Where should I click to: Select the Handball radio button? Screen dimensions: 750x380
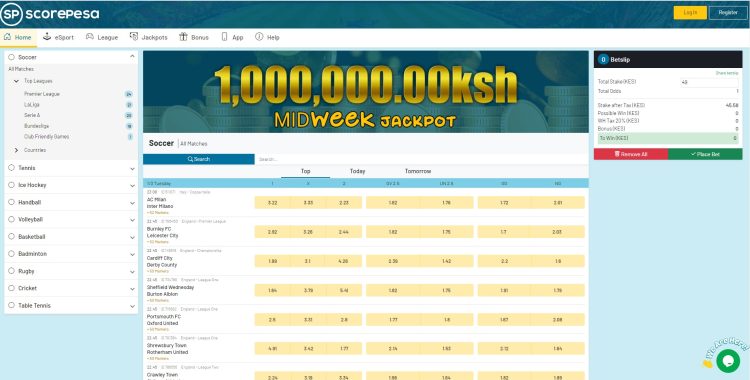[x=11, y=202]
